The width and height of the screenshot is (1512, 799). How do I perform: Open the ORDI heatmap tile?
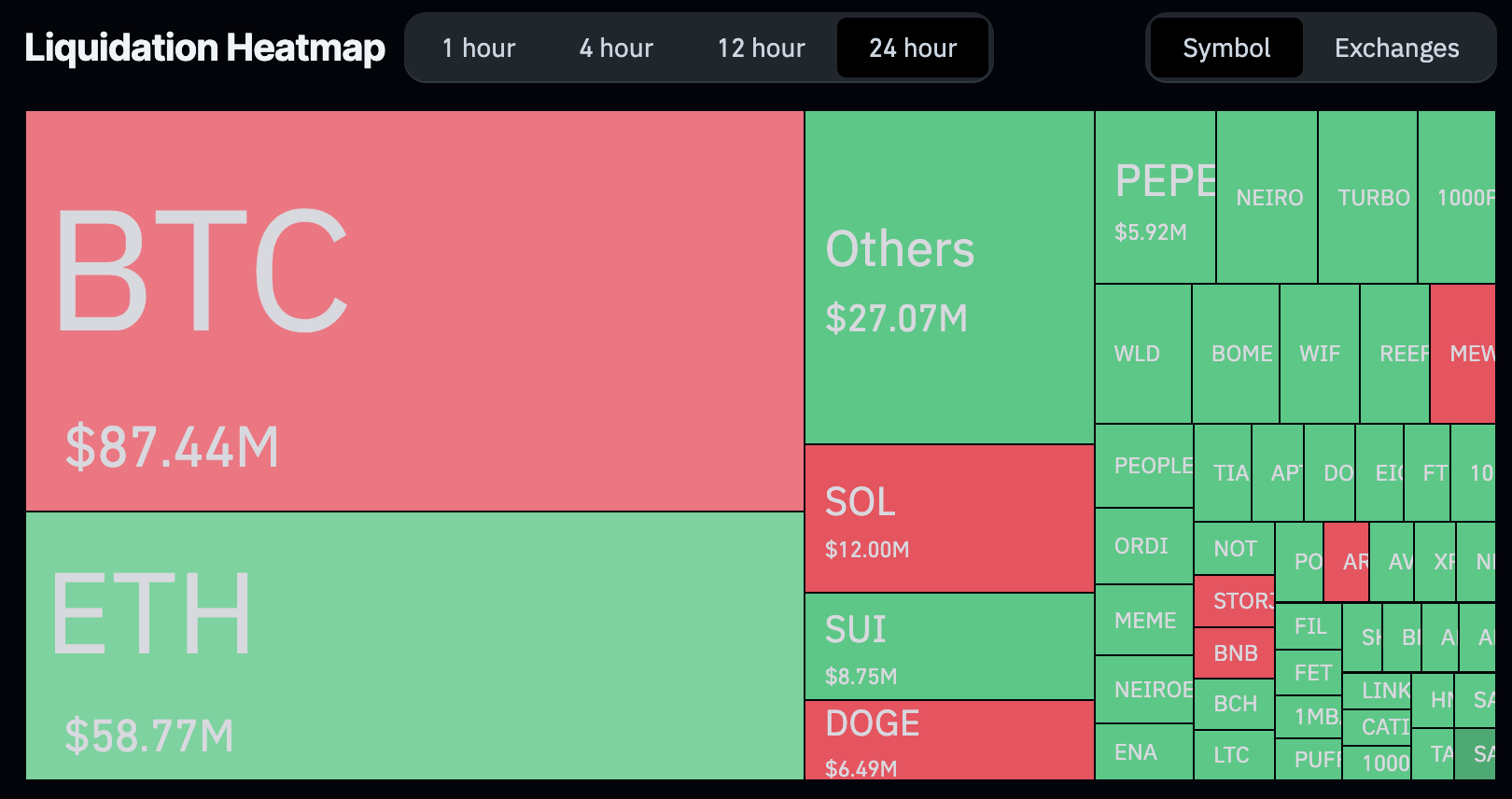(x=1143, y=546)
